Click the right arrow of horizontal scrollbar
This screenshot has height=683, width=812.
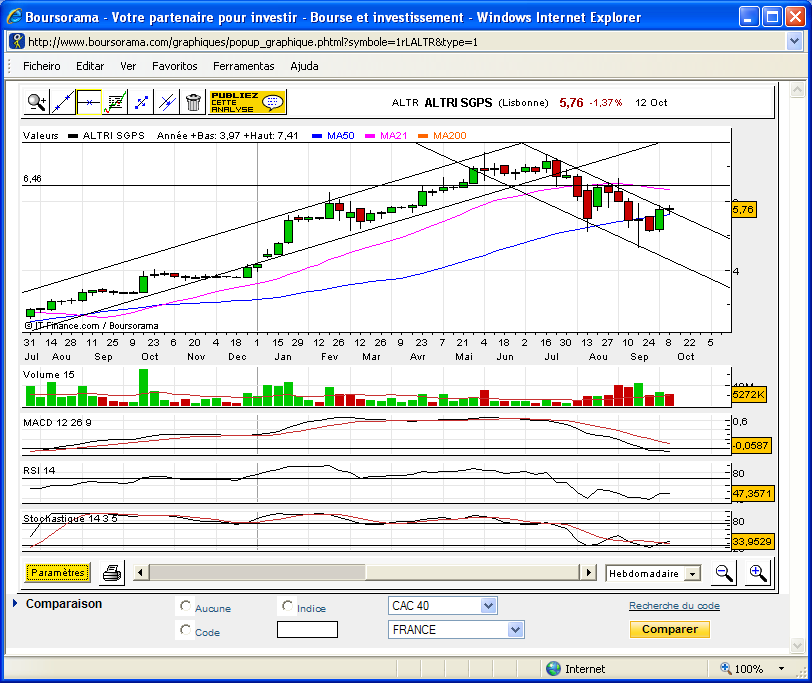coord(588,573)
